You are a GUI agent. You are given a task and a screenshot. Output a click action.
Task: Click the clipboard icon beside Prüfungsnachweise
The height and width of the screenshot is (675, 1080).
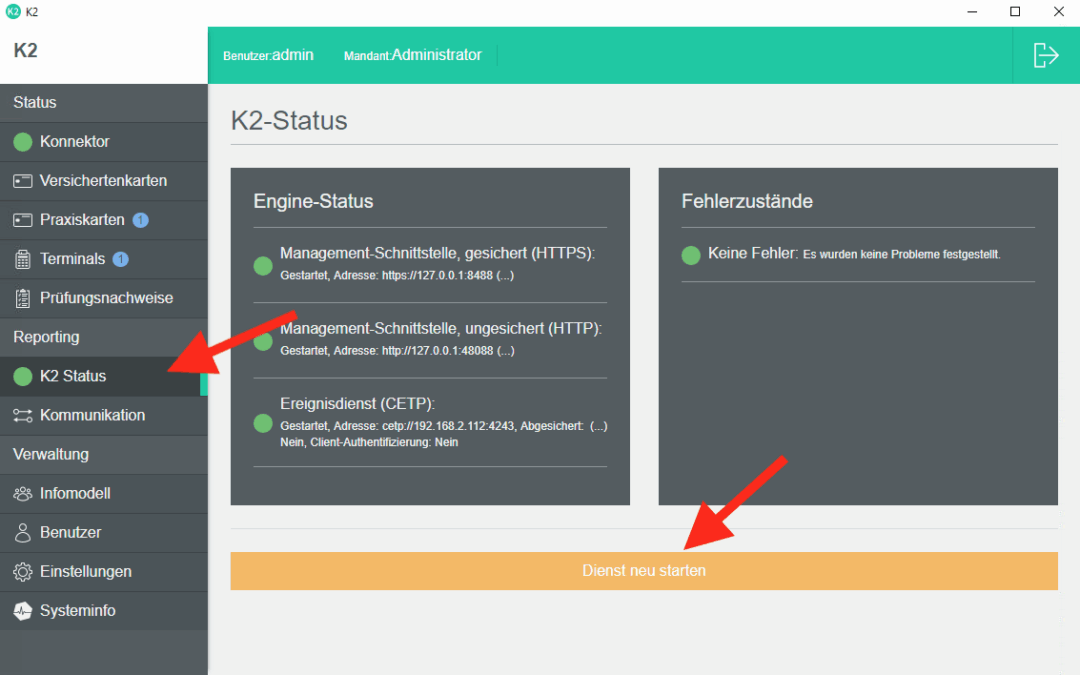23,298
